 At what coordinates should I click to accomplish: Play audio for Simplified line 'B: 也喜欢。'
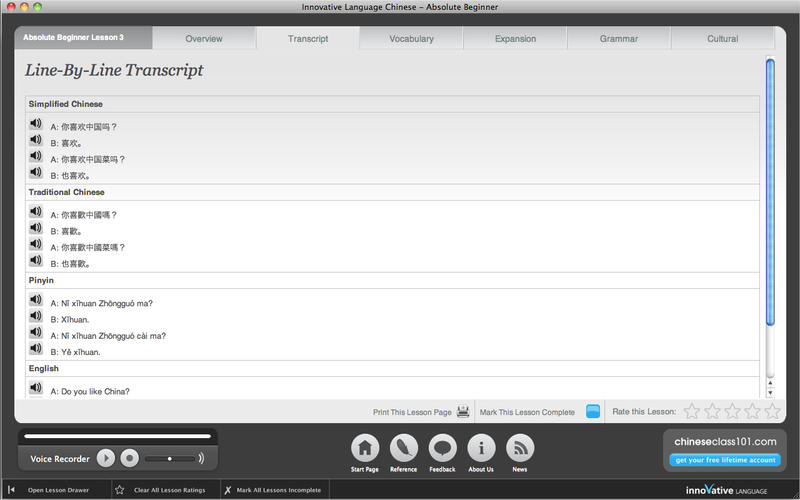coord(36,172)
